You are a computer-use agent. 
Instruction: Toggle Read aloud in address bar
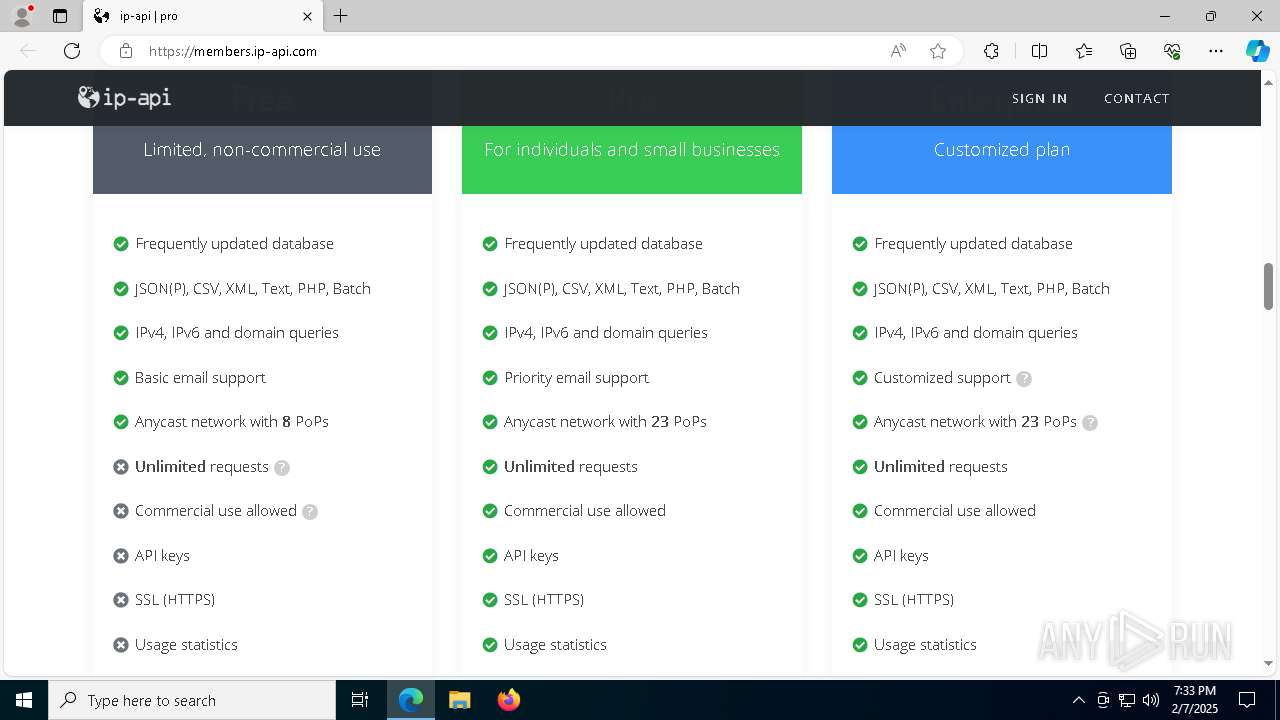(898, 51)
